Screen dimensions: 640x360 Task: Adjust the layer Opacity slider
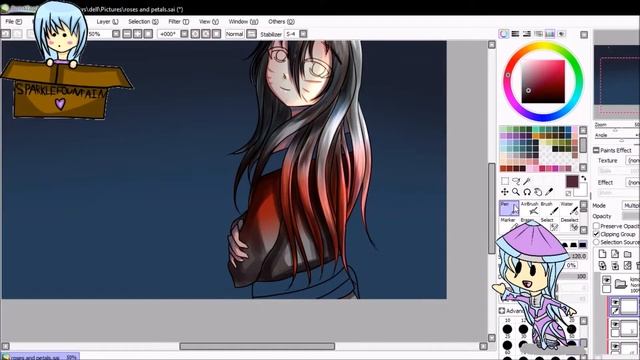click(631, 216)
